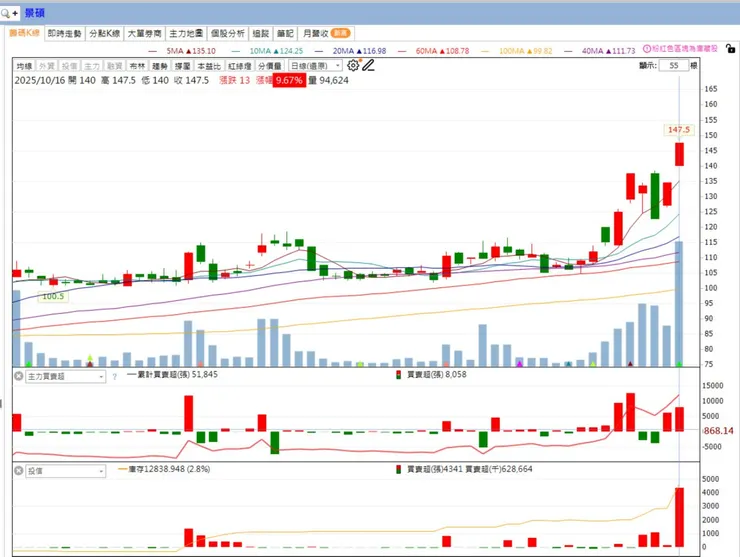Viewport: 740px width, 557px height.
Task: Switch to the 籌記 tab
Action: (x=285, y=34)
